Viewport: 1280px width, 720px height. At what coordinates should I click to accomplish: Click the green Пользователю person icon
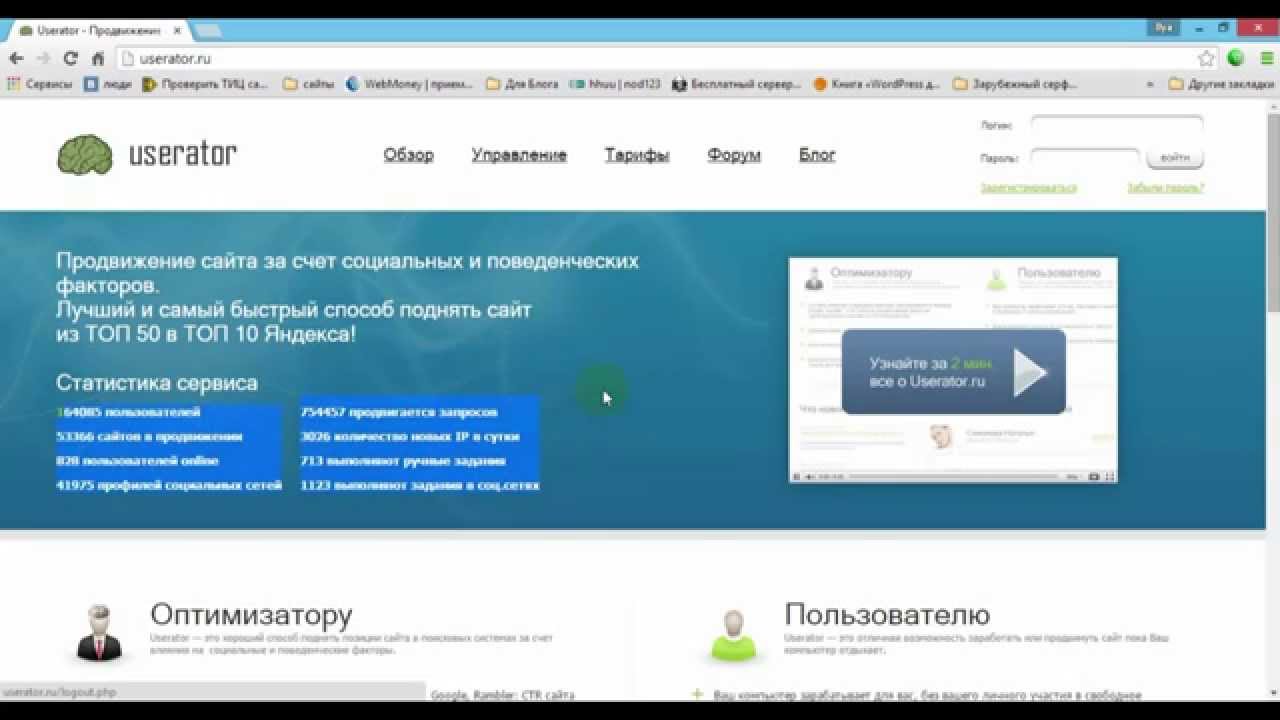click(734, 634)
